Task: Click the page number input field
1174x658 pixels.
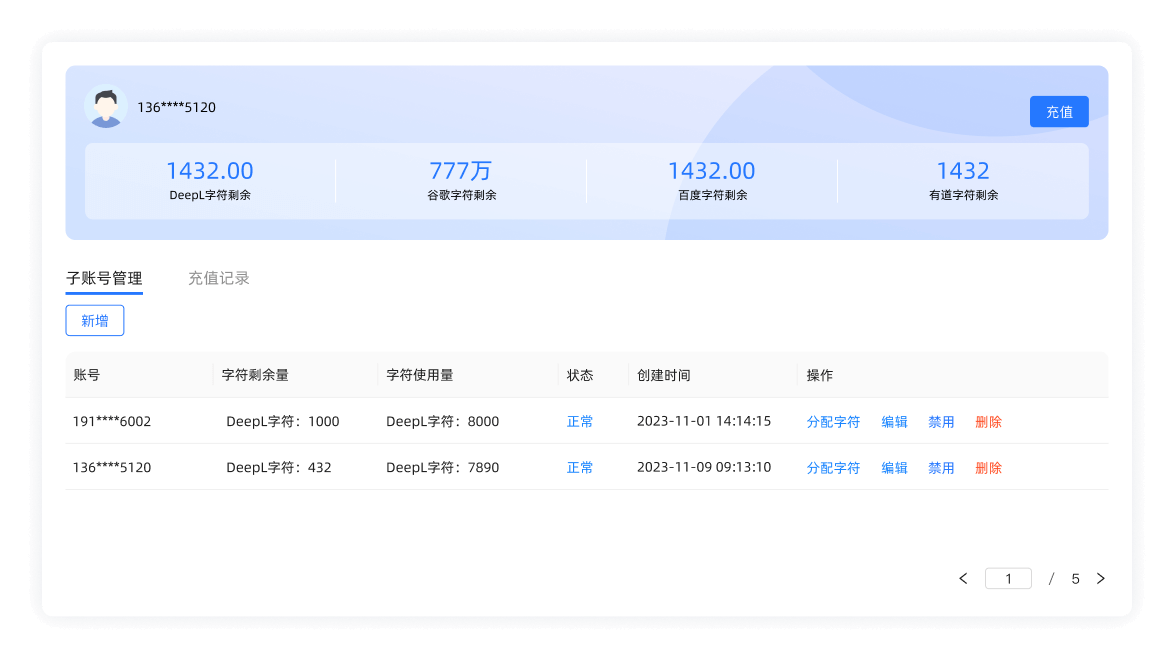Action: (1008, 578)
